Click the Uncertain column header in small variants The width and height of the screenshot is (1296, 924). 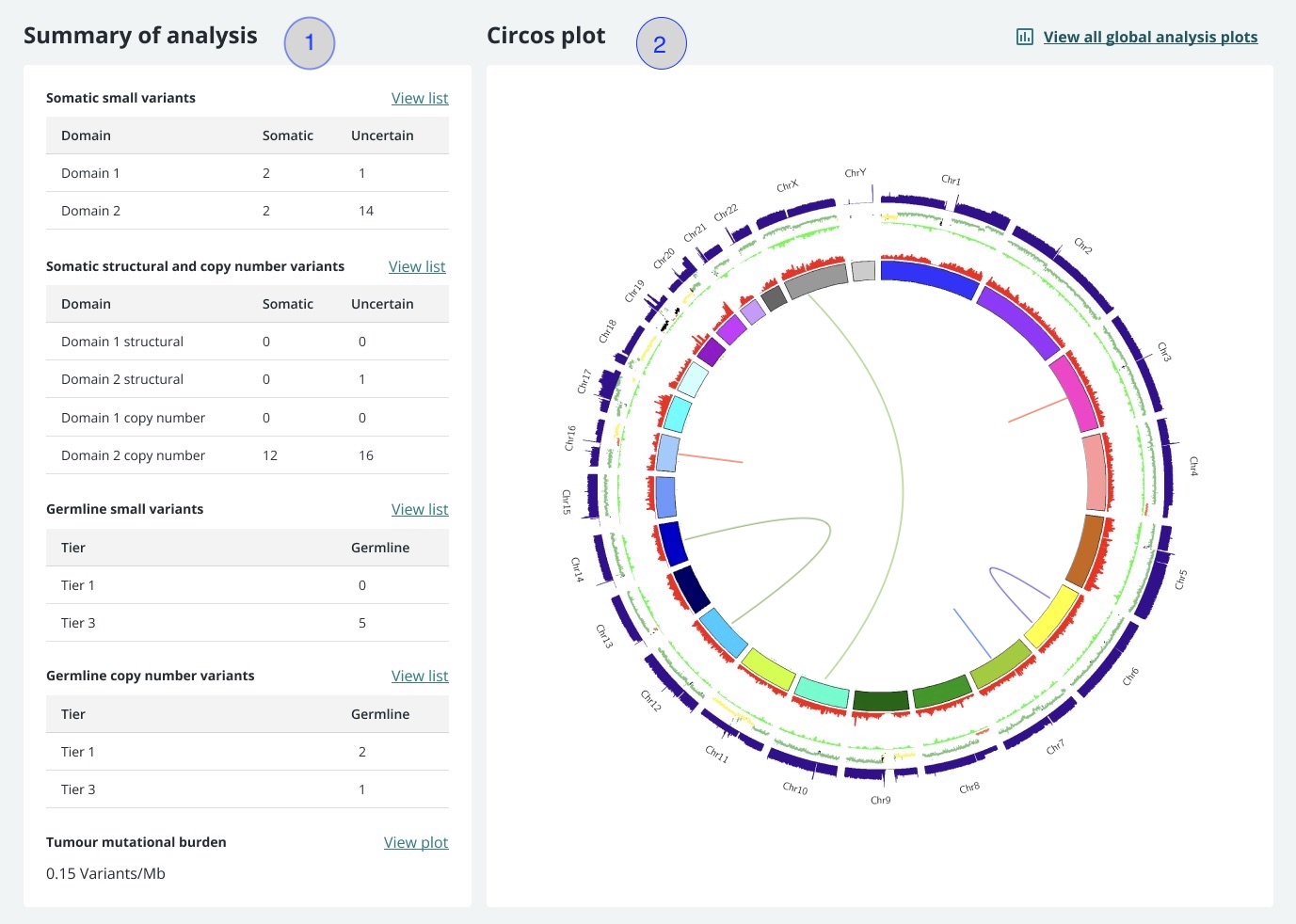[x=382, y=135]
